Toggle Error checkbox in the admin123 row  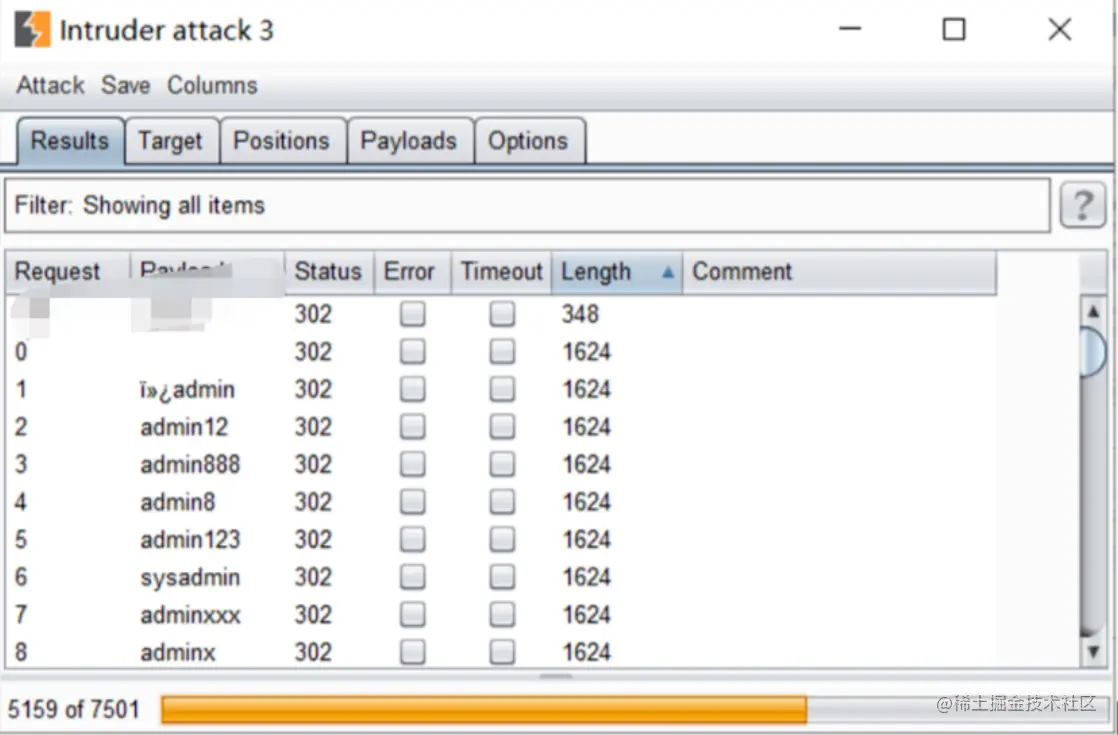[x=412, y=539]
